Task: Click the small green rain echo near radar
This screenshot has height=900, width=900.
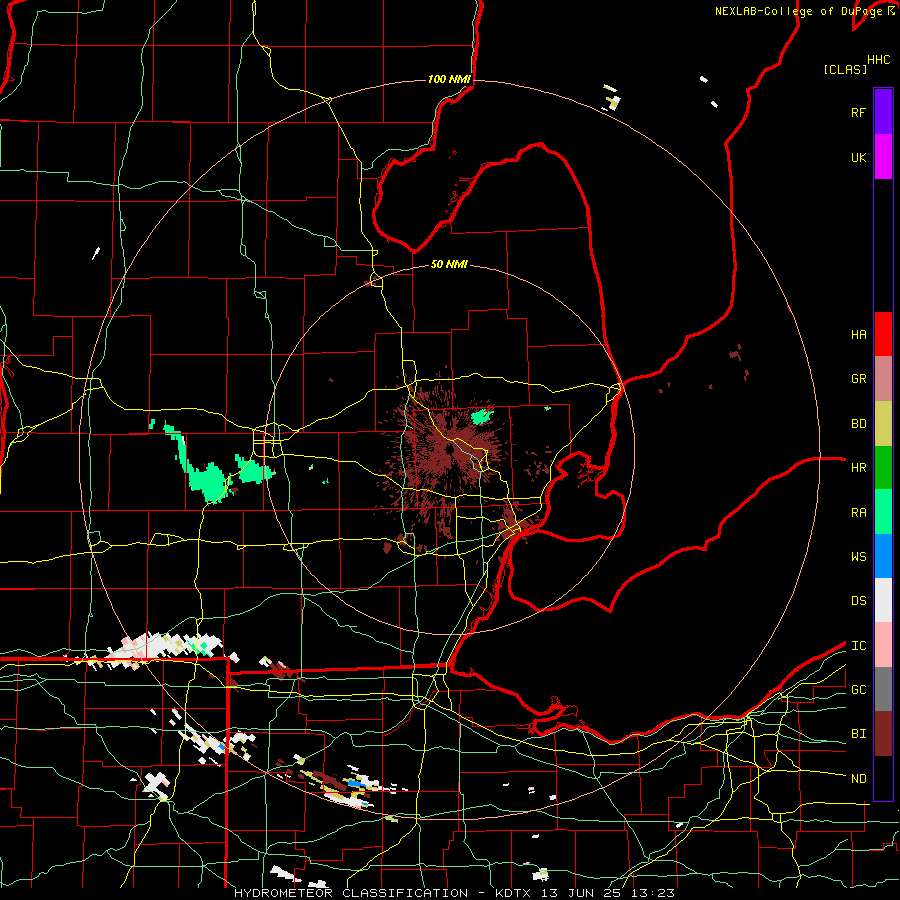Action: [482, 415]
